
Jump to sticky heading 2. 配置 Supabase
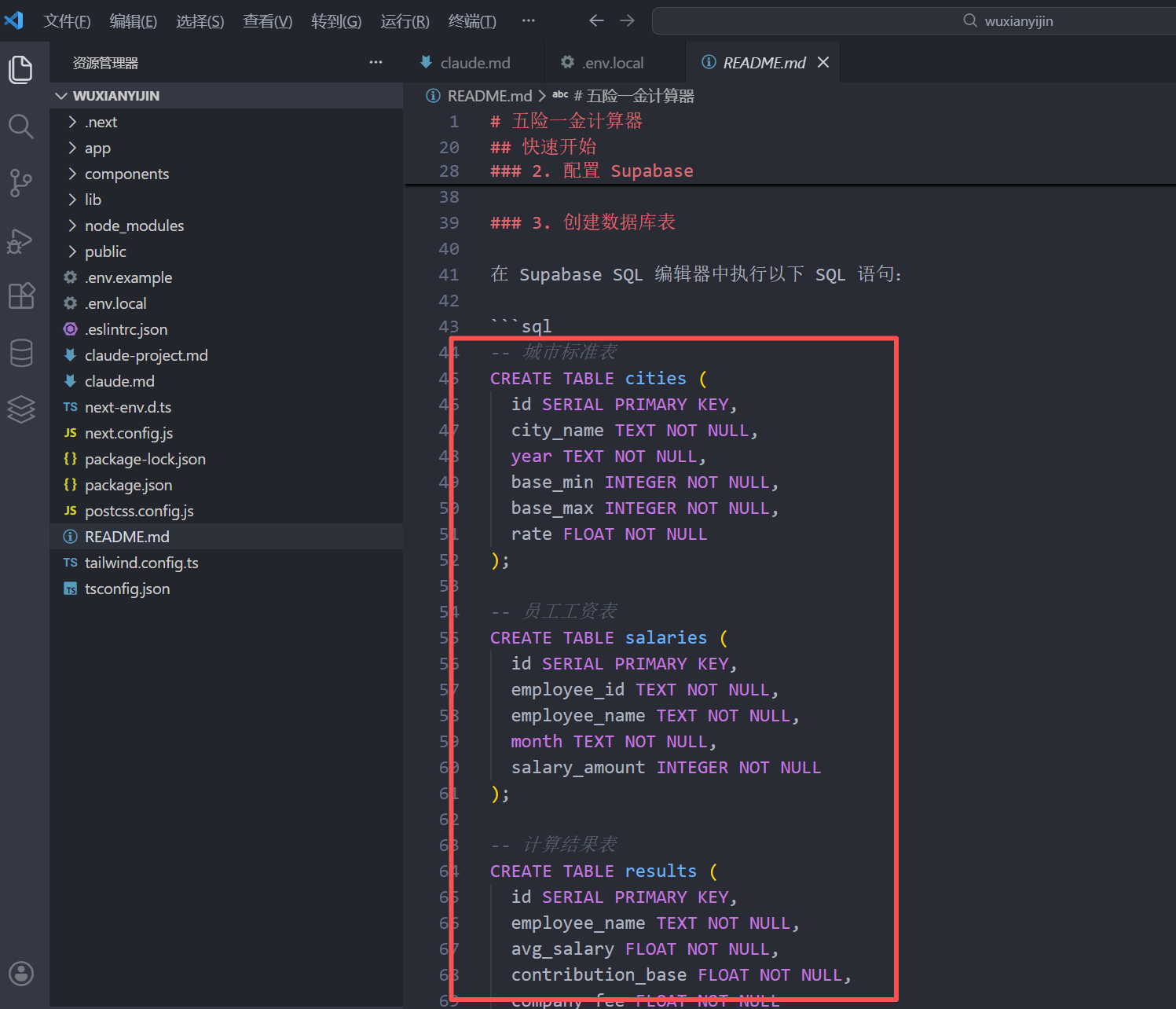point(613,171)
